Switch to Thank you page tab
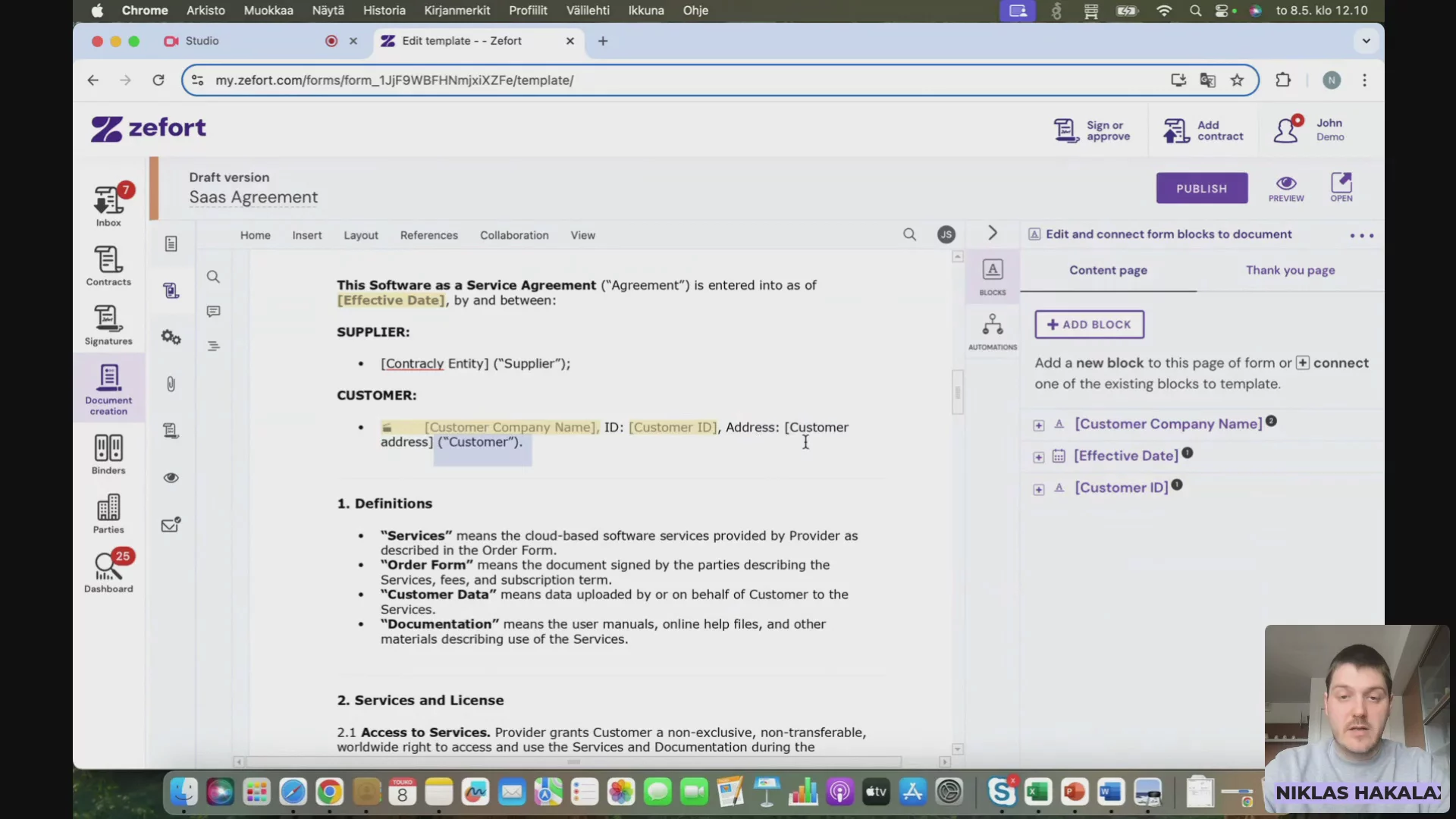Viewport: 1456px width, 819px height. (1290, 271)
